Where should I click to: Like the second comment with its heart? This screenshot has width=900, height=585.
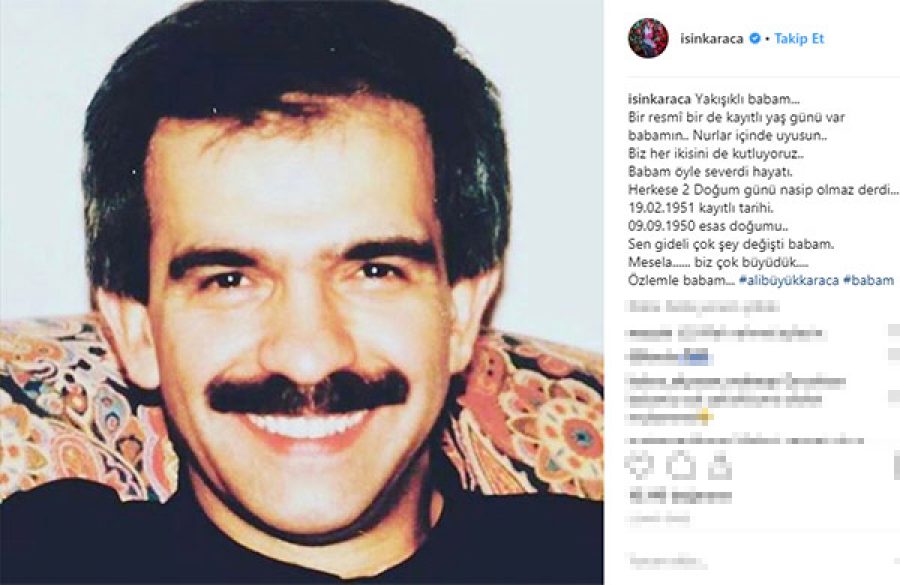point(895,357)
